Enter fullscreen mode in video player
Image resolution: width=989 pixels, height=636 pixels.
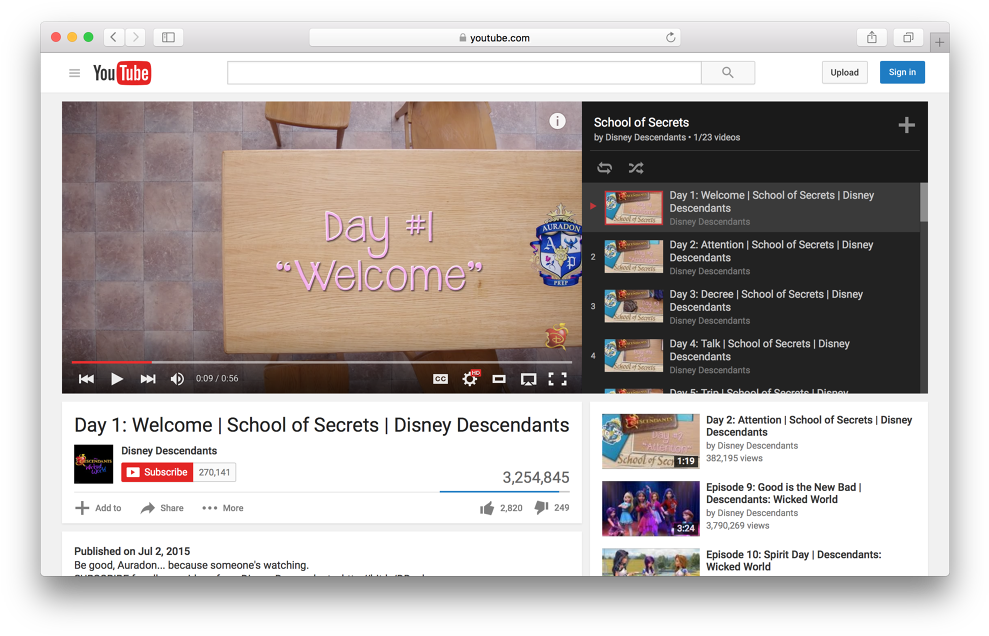click(x=557, y=379)
